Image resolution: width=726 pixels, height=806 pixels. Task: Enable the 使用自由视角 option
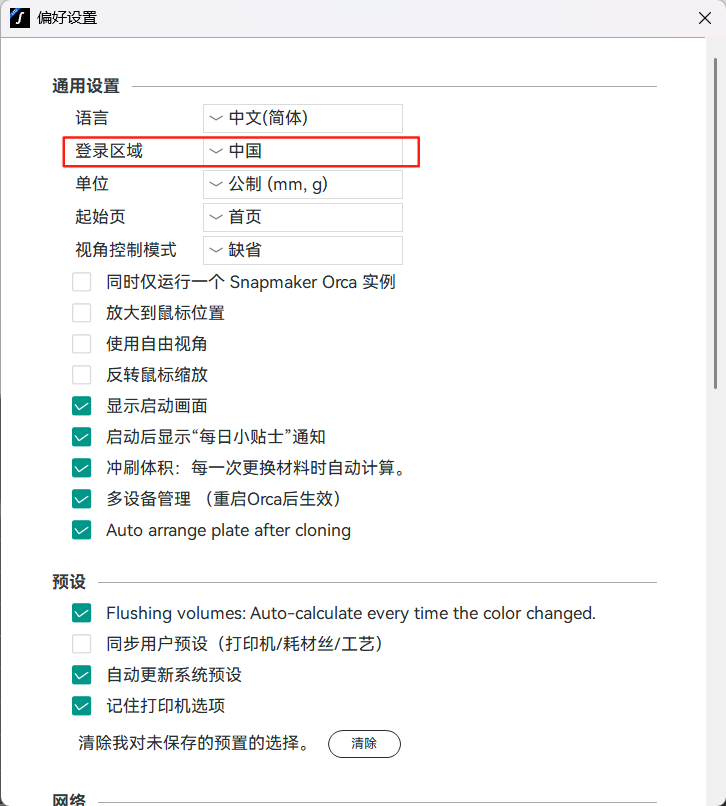tap(82, 344)
